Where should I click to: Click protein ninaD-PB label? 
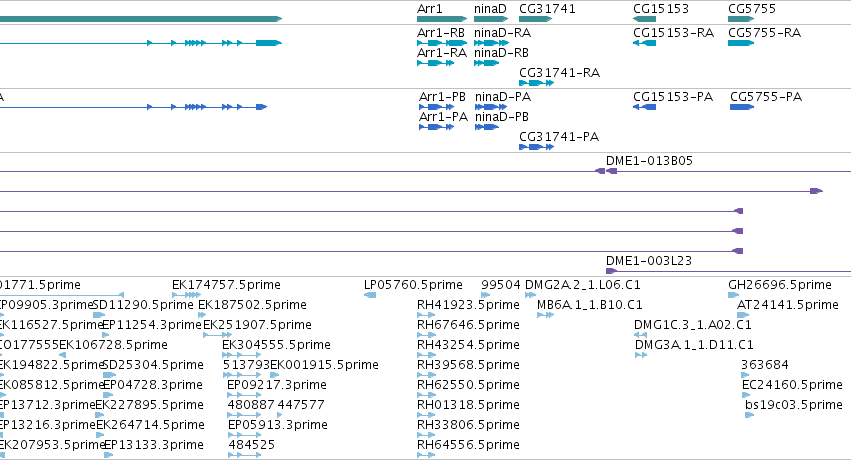(x=502, y=117)
